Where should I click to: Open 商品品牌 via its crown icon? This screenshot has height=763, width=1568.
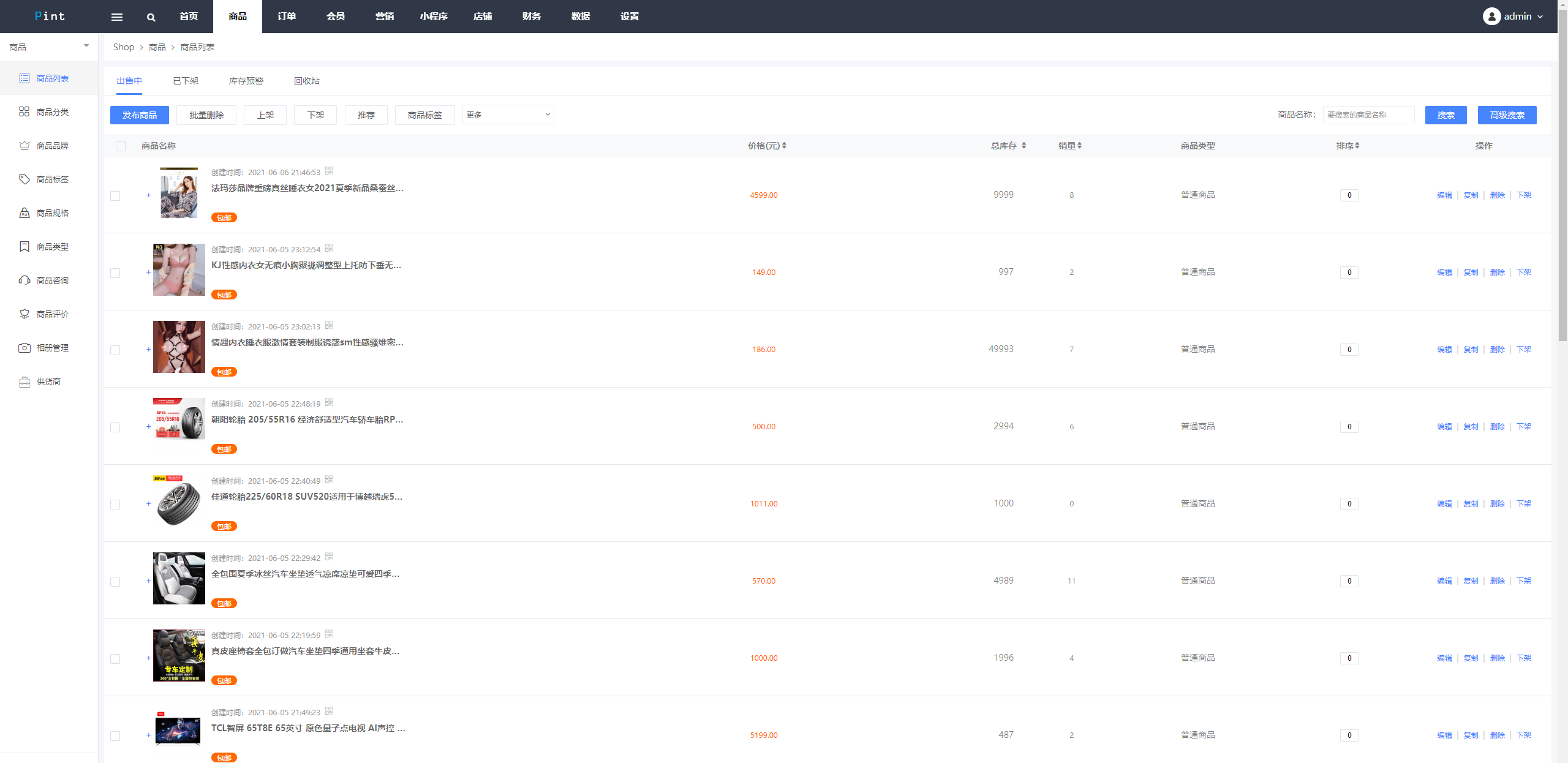(x=24, y=145)
